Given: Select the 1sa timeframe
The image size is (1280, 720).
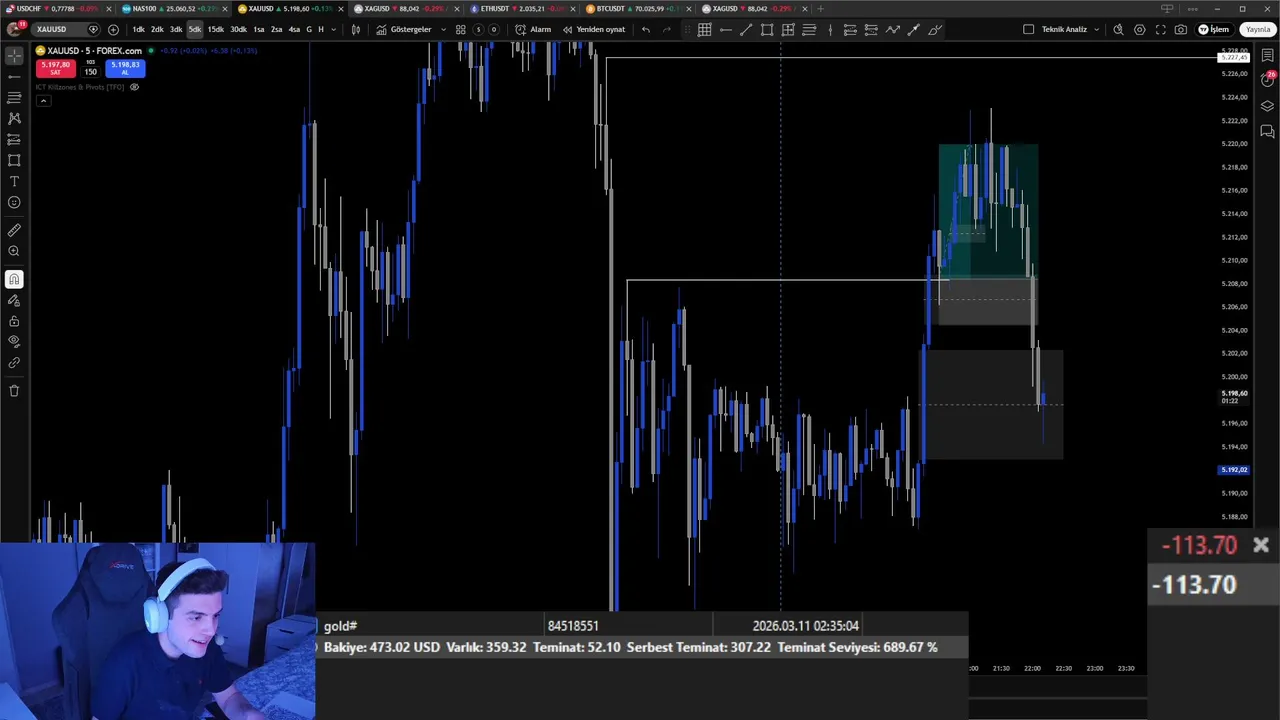Looking at the screenshot, I should pos(259,29).
